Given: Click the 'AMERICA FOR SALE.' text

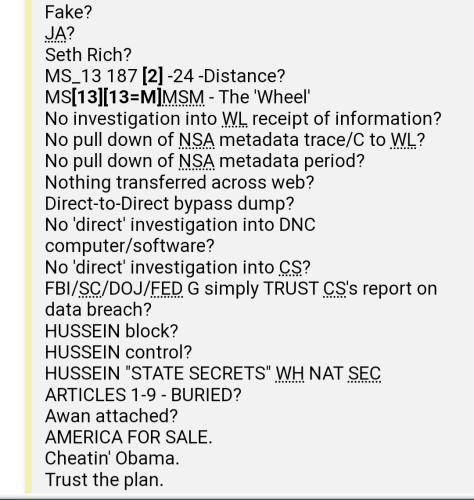Looking at the screenshot, I should [x=129, y=437].
